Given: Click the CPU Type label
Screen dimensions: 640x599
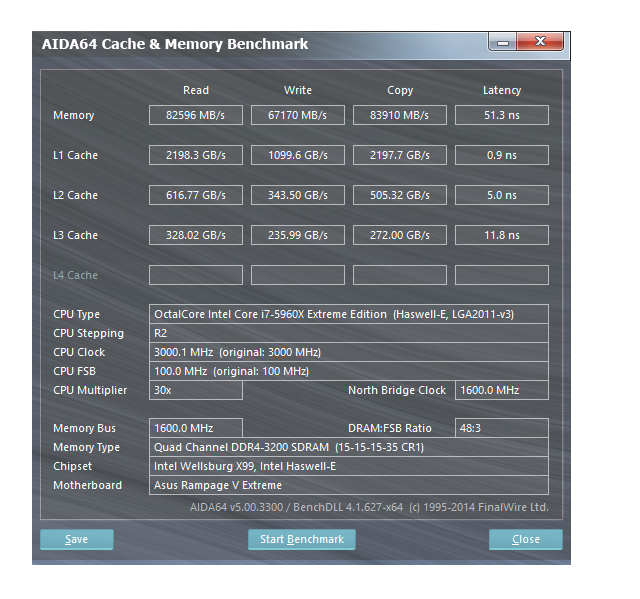Looking at the screenshot, I should (77, 315).
